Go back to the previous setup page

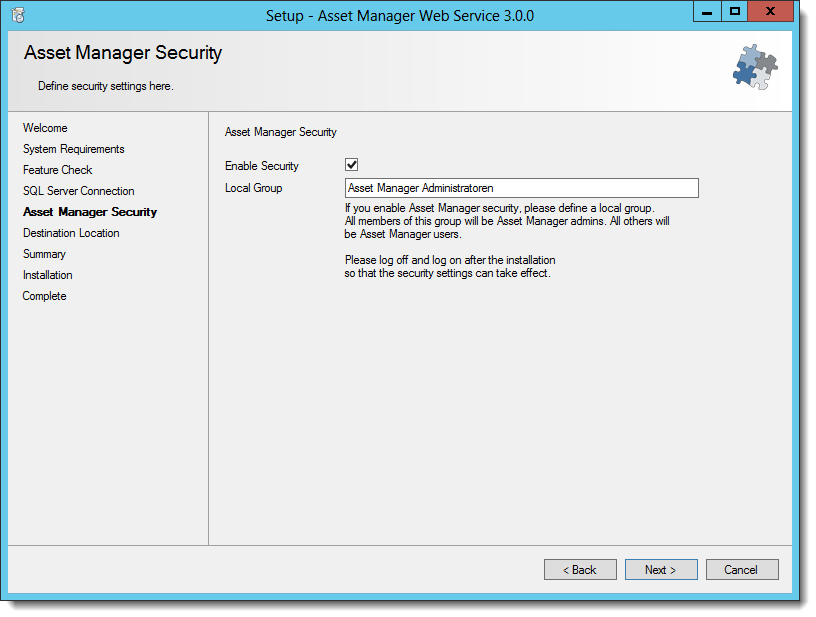[x=580, y=570]
